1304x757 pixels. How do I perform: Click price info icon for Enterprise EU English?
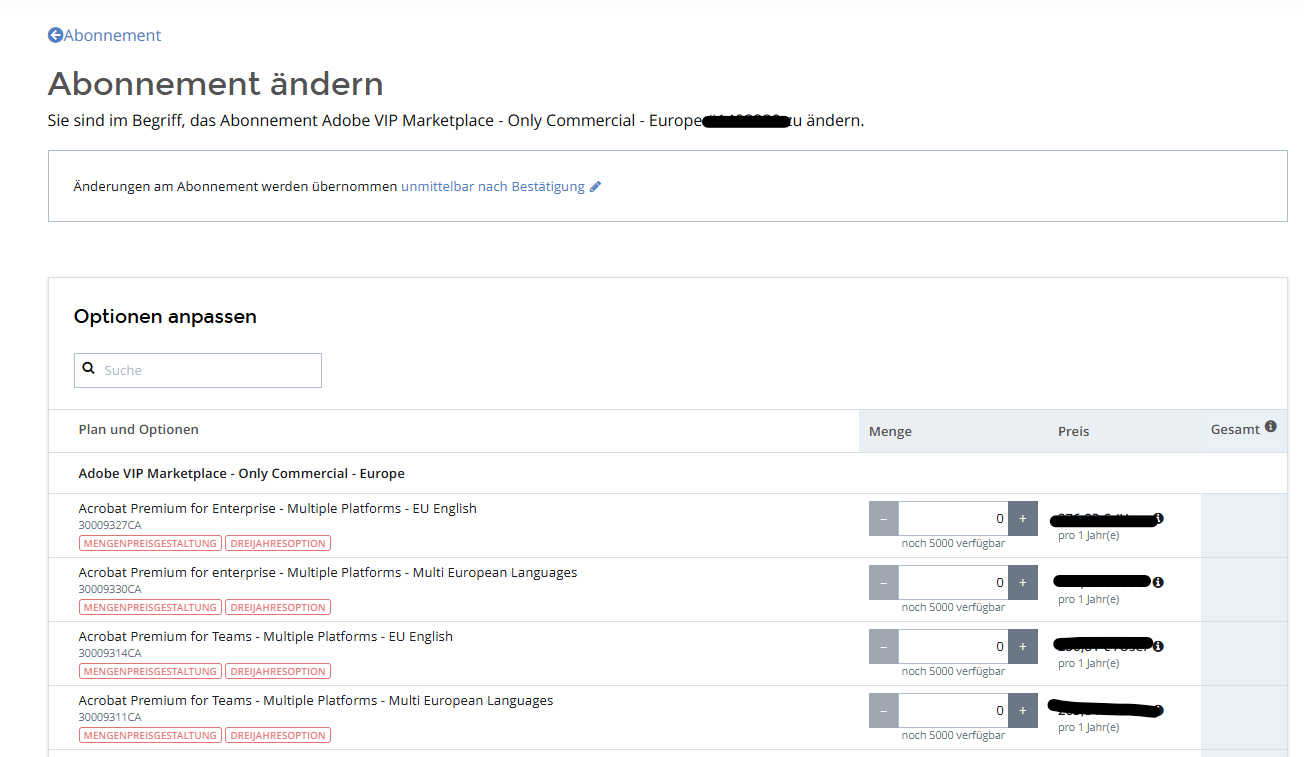[1158, 518]
